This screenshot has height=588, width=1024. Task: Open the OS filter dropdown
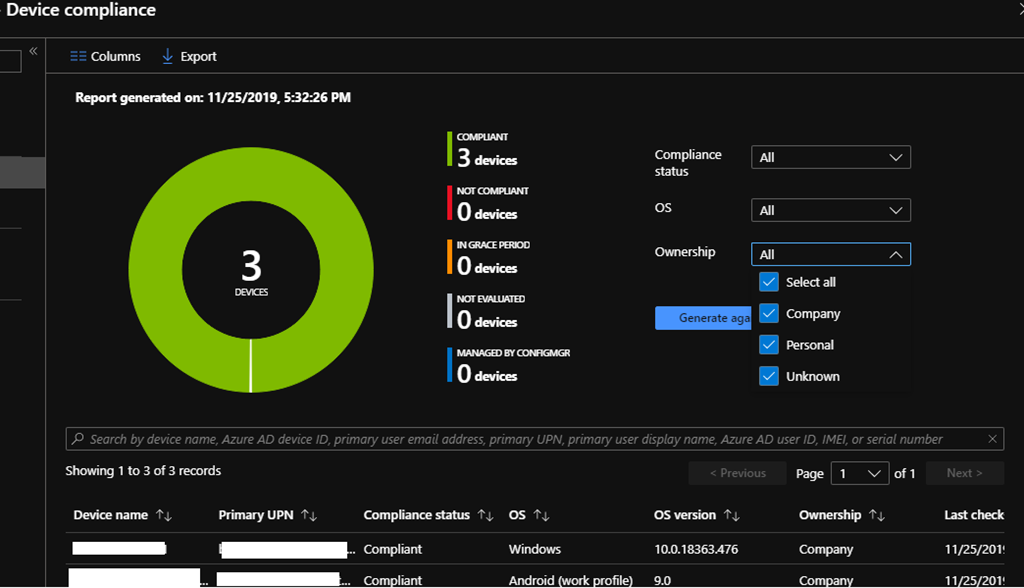coord(830,211)
